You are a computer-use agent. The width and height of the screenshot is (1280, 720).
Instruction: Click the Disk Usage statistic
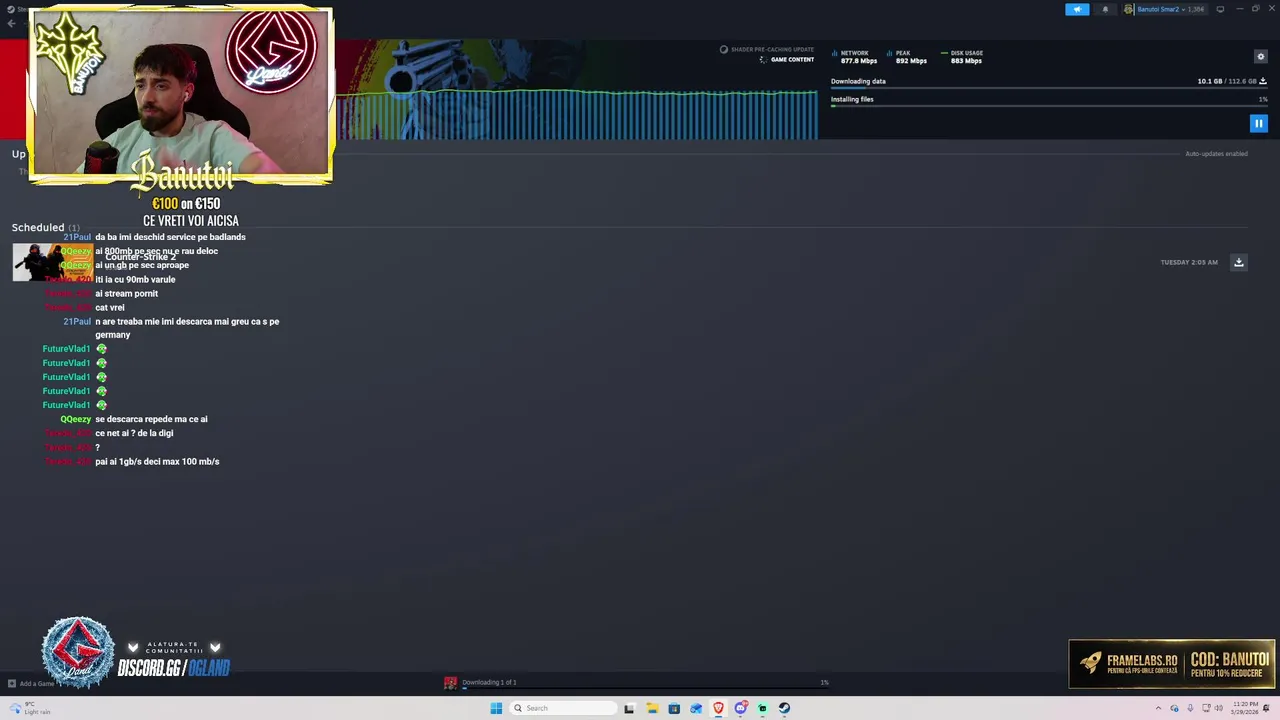962,57
